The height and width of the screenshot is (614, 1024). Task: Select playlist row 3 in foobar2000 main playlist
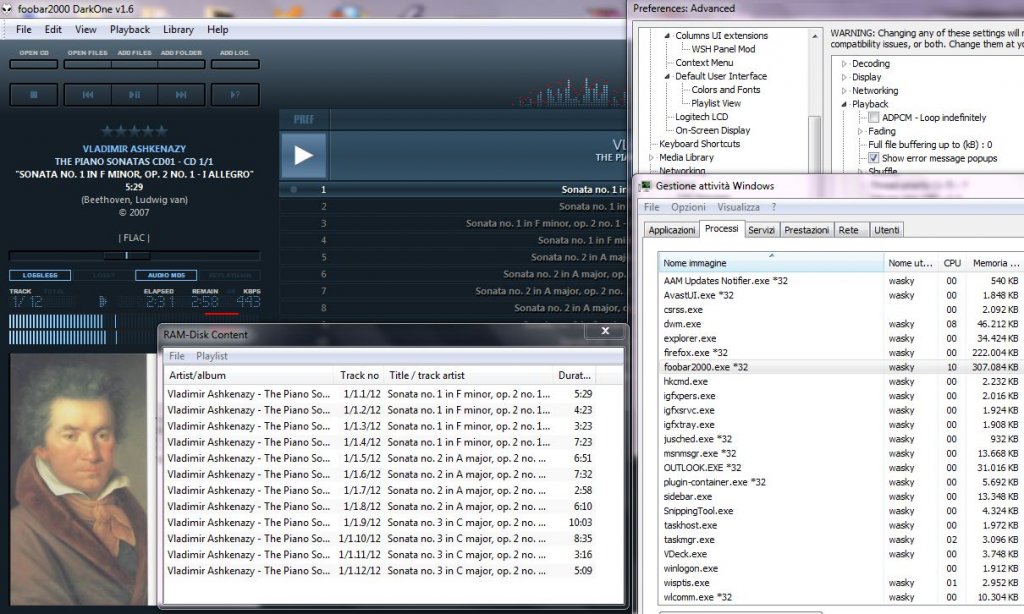point(453,223)
